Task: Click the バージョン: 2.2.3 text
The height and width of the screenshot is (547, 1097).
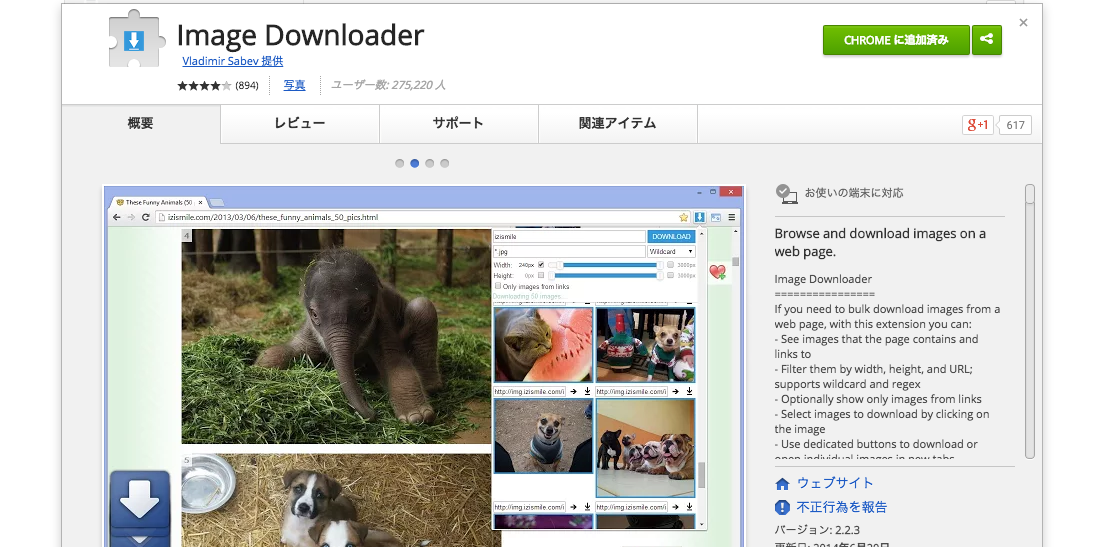Action: [x=817, y=530]
